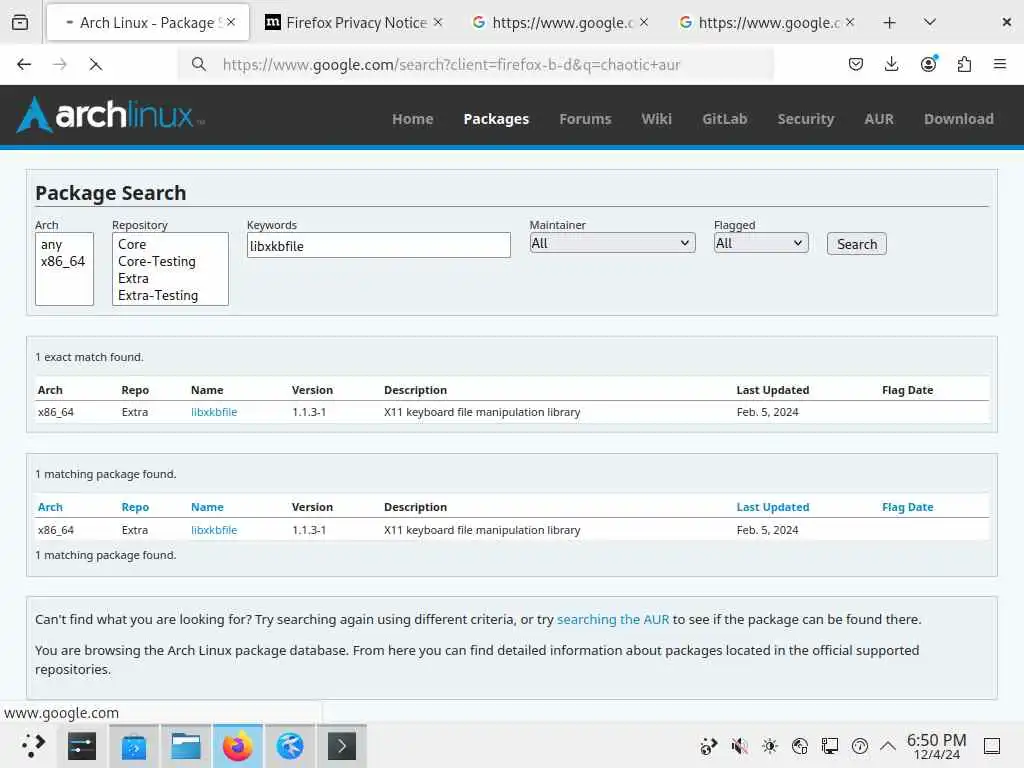This screenshot has width=1024, height=768.
Task: Open Discover software center from taskbar
Action: click(x=134, y=746)
